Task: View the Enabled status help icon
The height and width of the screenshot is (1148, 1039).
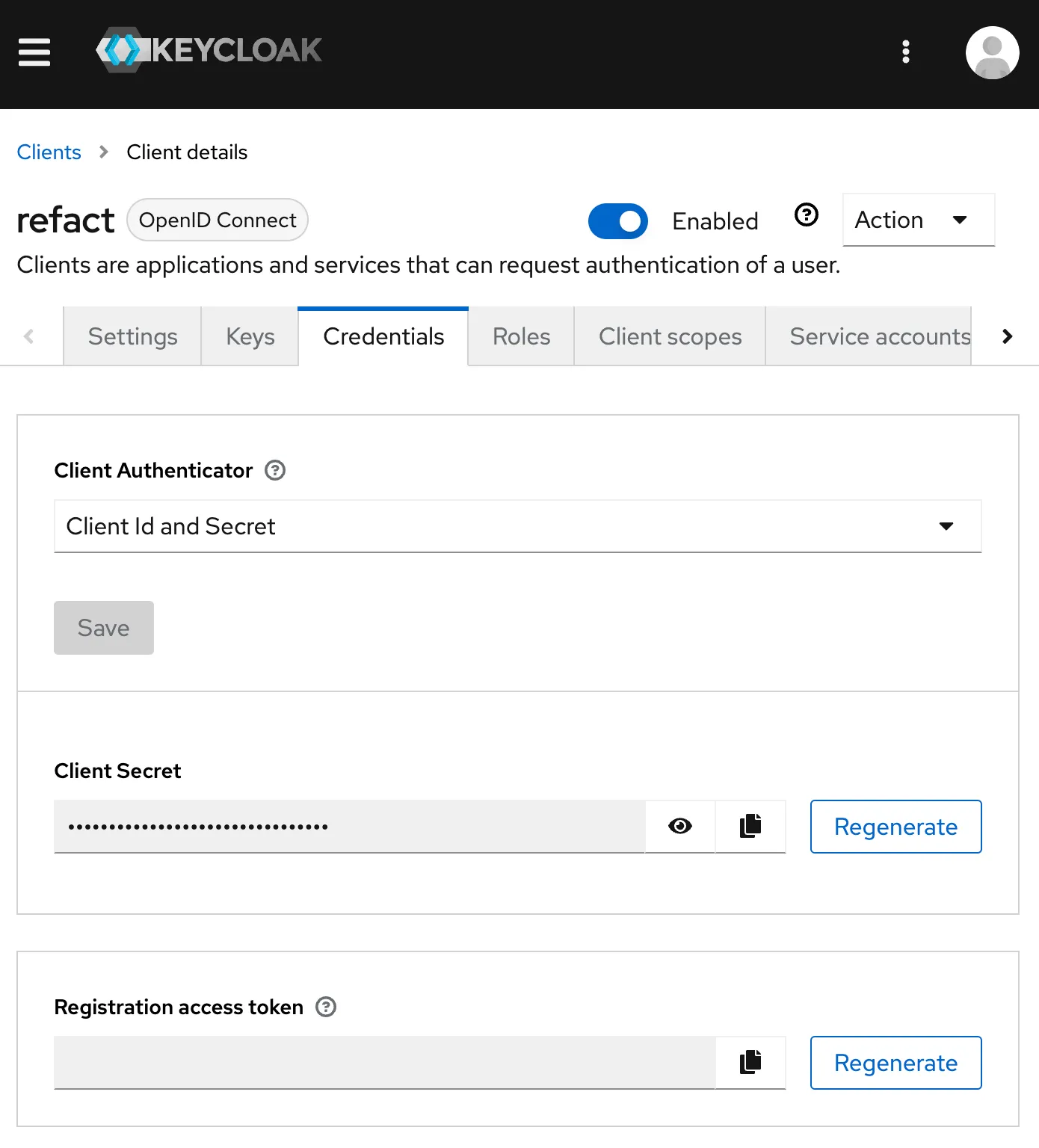Action: [807, 217]
